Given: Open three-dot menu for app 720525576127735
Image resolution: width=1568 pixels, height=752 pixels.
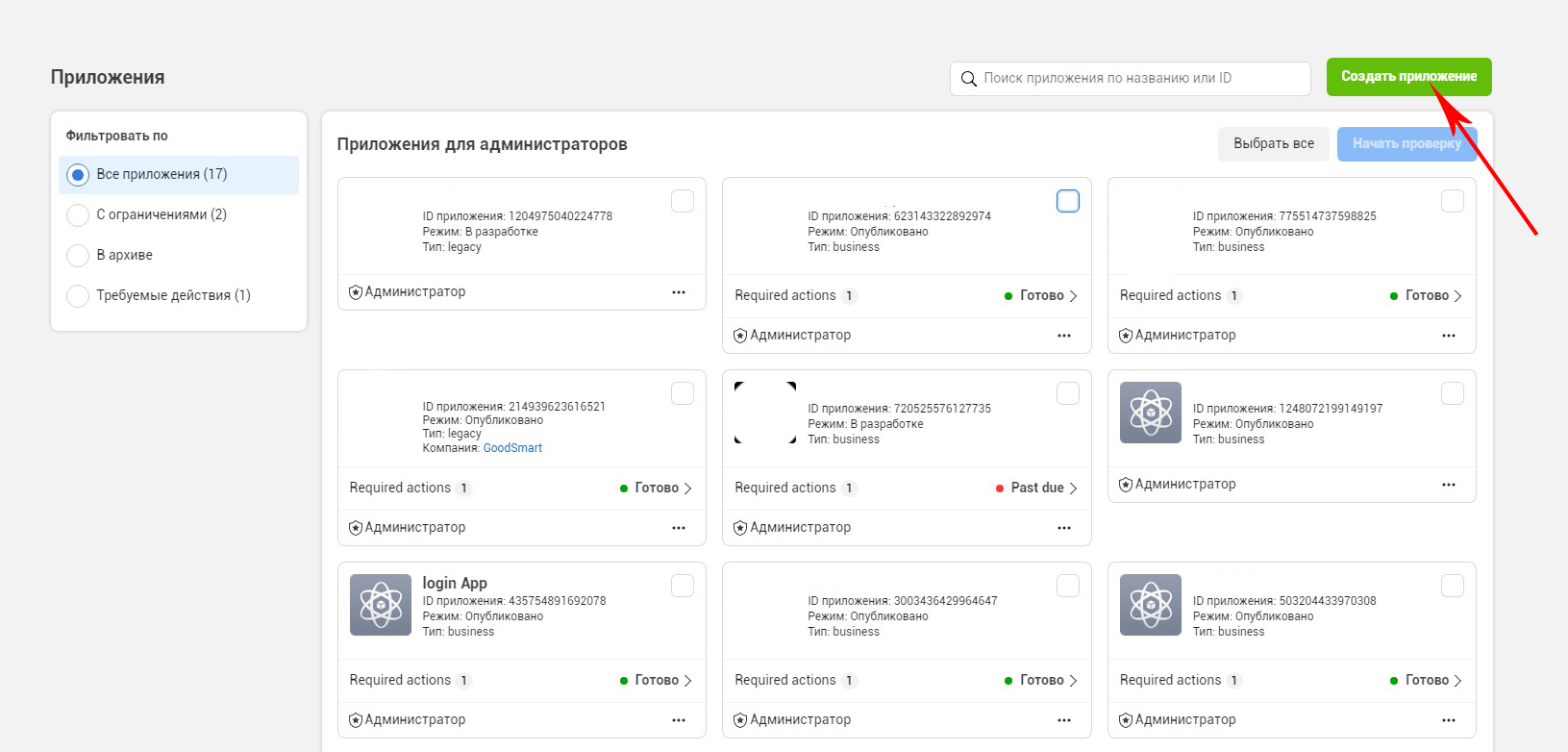Looking at the screenshot, I should point(1064,528).
